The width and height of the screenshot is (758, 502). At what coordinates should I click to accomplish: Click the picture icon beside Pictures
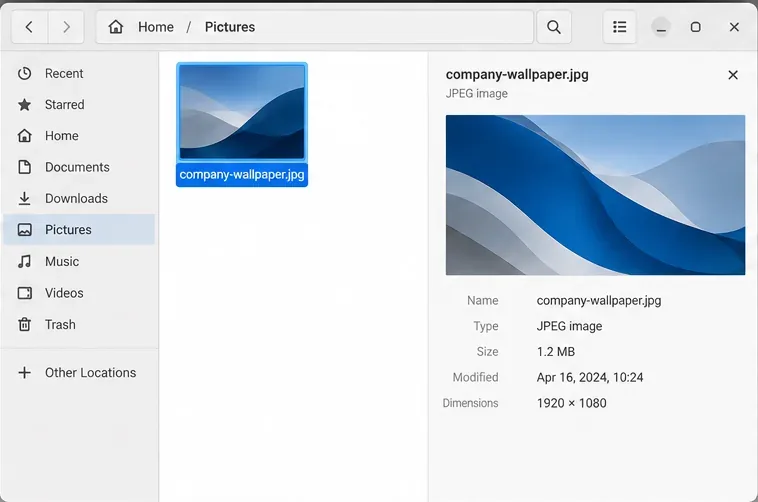coord(25,230)
